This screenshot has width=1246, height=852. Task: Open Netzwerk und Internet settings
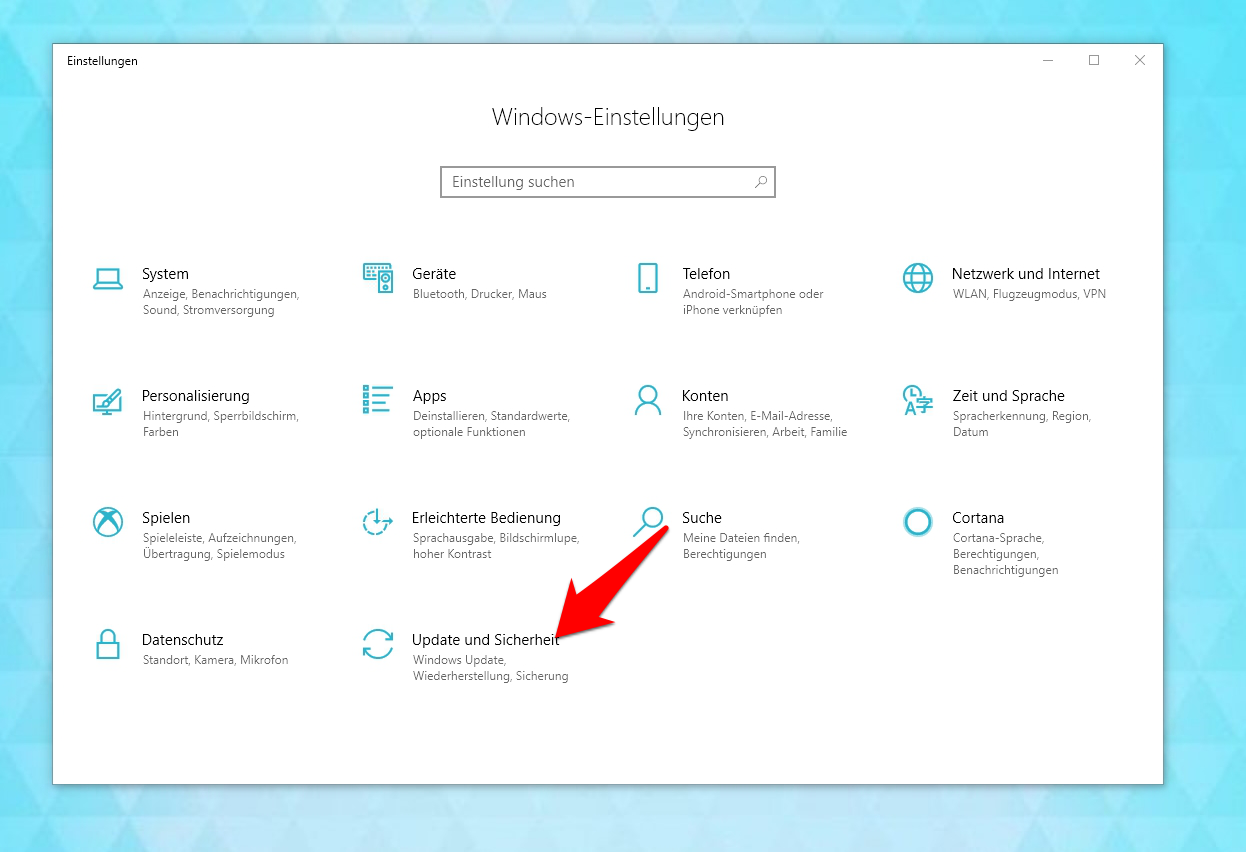(917, 280)
